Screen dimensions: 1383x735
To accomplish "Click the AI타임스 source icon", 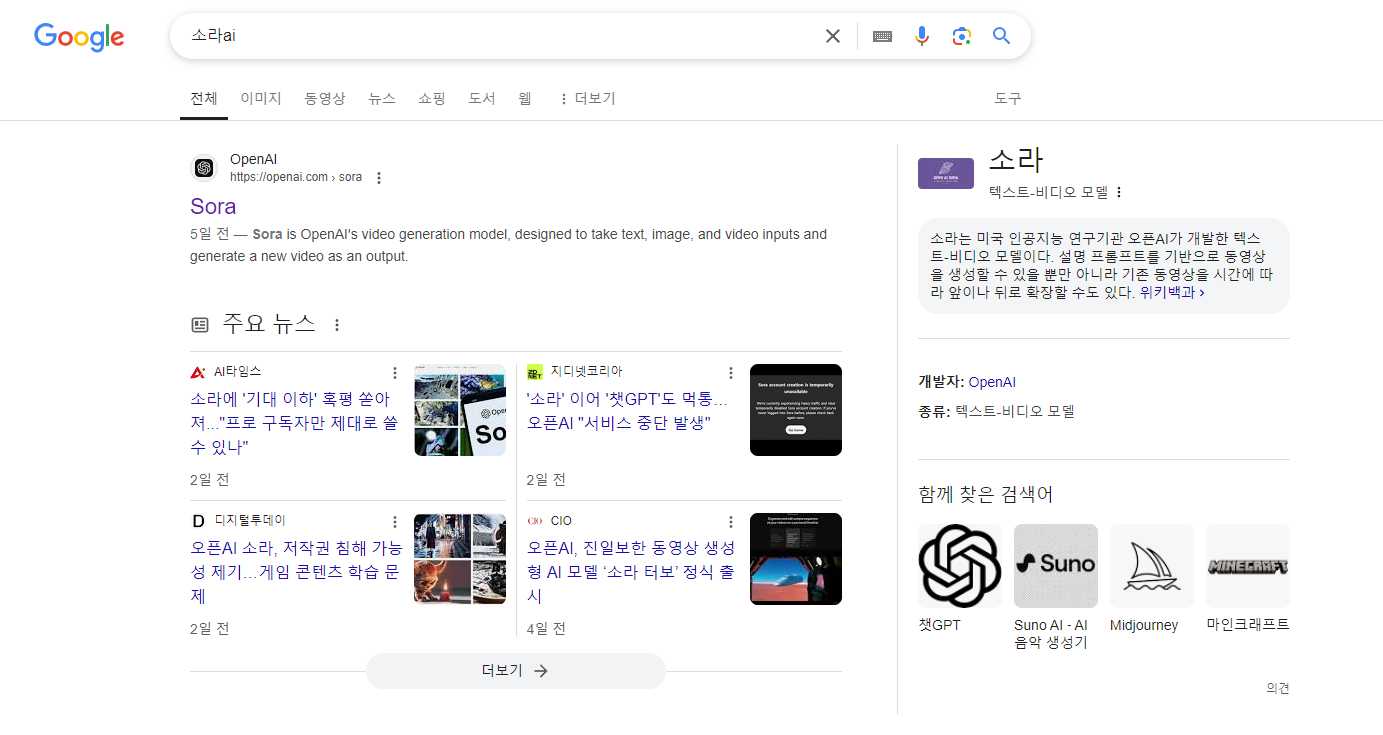I will coord(198,372).
